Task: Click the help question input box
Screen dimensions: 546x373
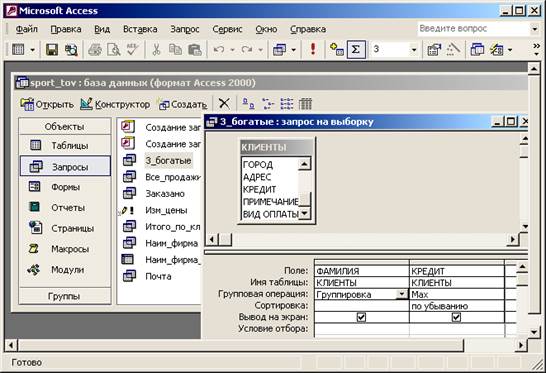Action: (474, 29)
